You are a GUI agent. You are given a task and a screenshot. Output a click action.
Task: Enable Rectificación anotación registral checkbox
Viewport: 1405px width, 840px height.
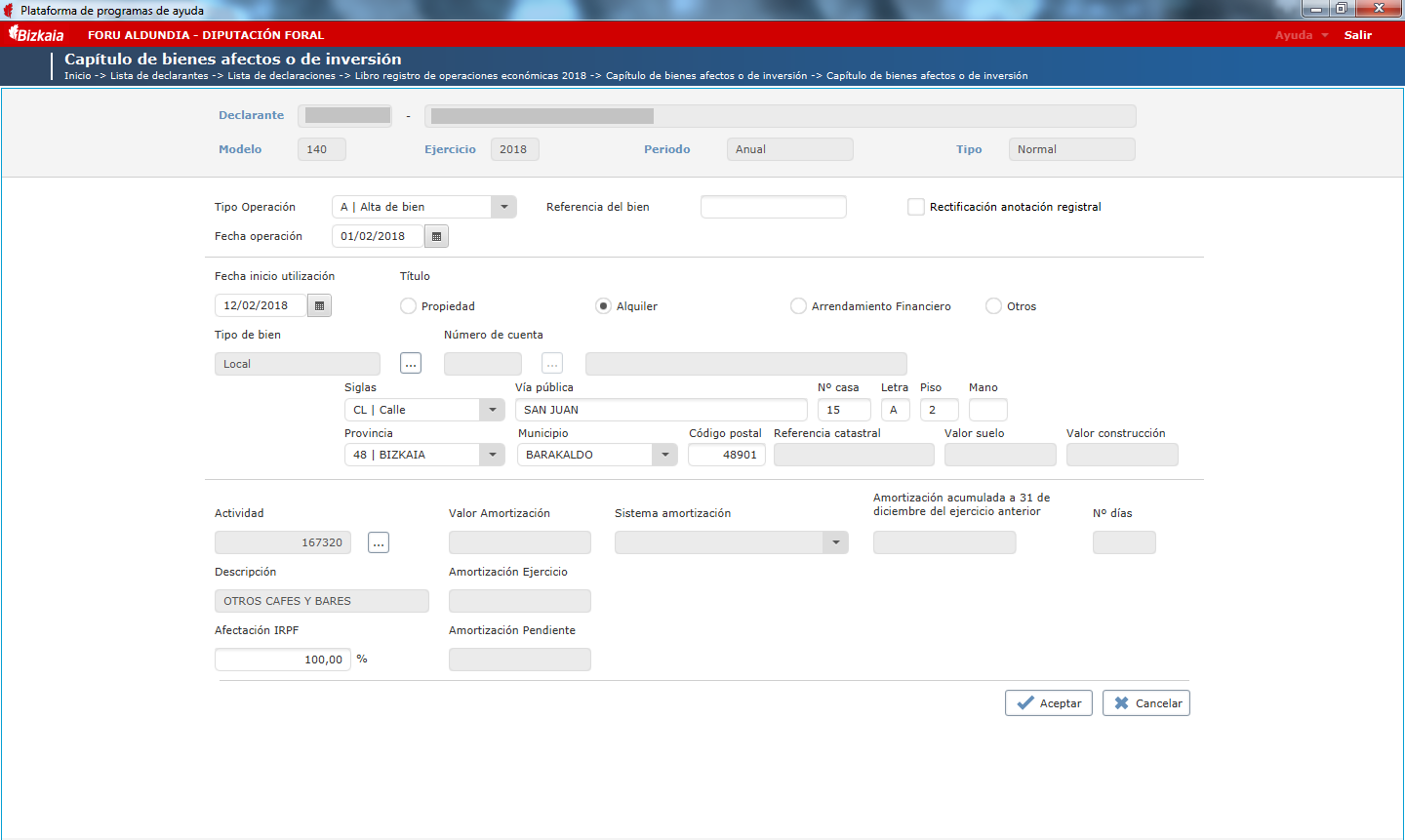[916, 207]
